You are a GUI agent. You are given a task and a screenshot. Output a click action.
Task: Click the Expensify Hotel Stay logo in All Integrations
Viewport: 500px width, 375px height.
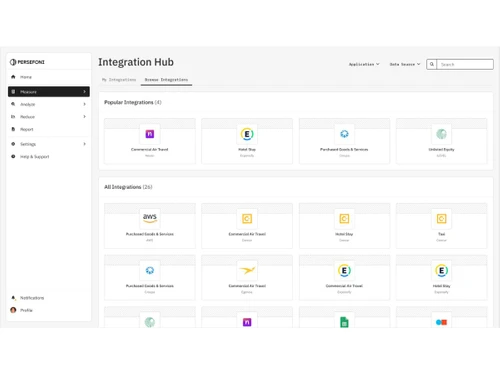coord(441,270)
